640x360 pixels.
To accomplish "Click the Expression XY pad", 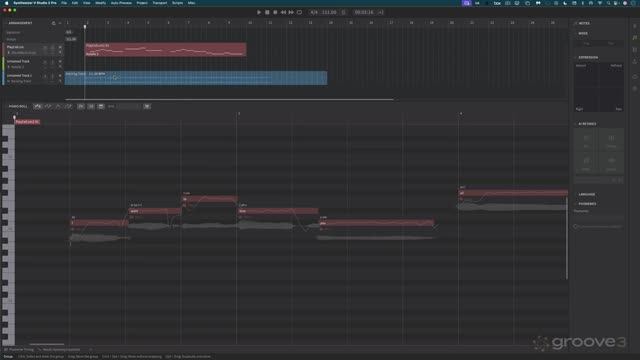I will [598, 87].
